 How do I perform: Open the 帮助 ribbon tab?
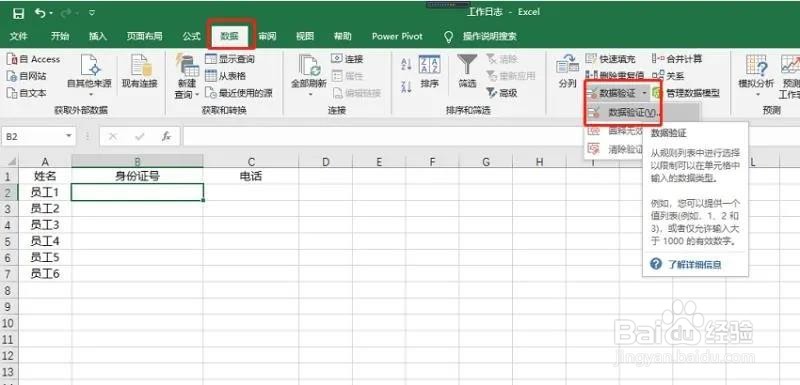click(343, 36)
